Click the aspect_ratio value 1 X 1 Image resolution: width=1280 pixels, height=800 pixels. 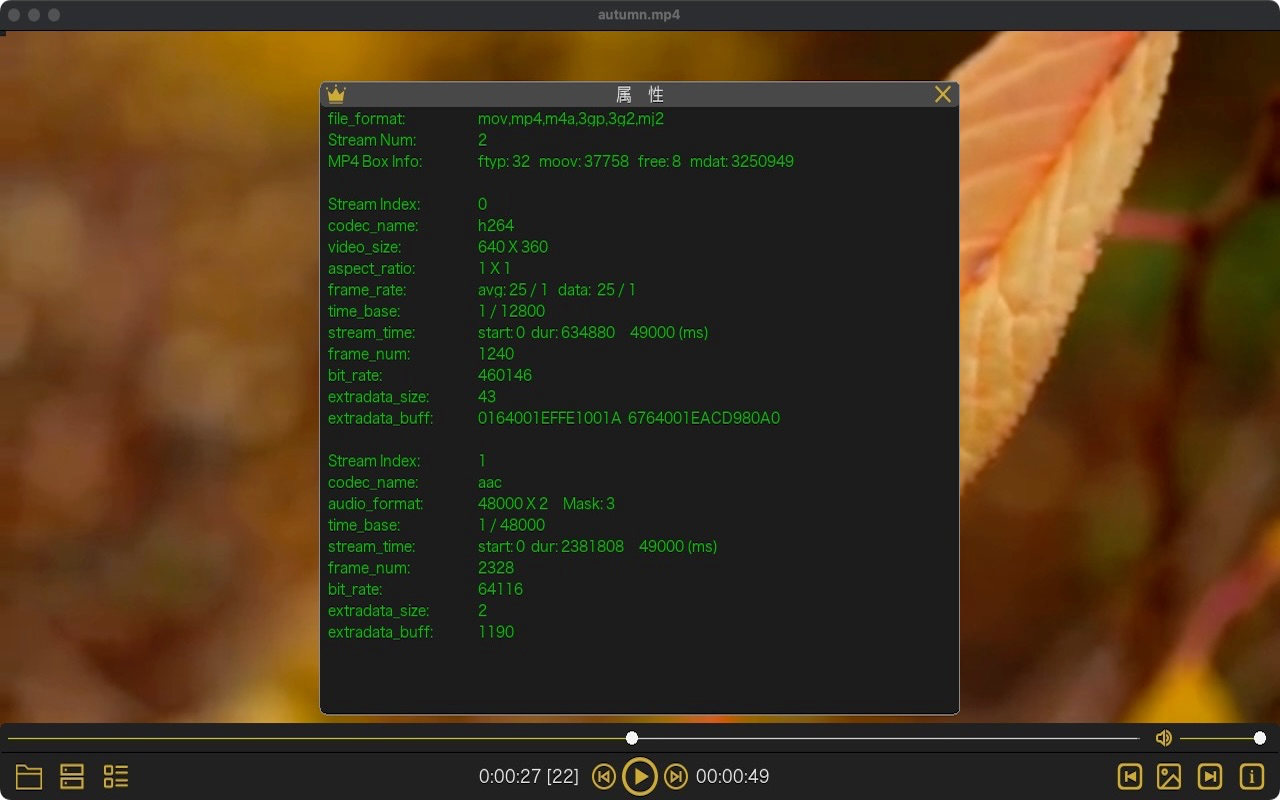pos(494,268)
